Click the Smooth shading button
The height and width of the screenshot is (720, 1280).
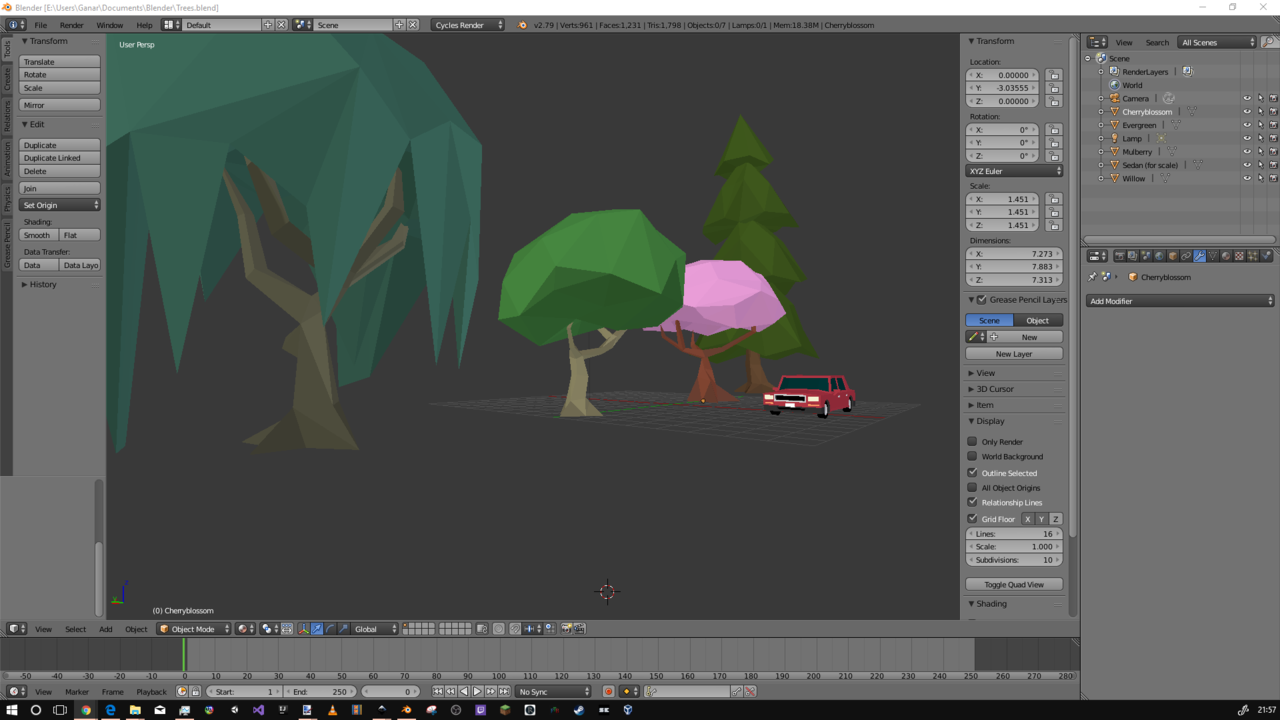(x=39, y=235)
